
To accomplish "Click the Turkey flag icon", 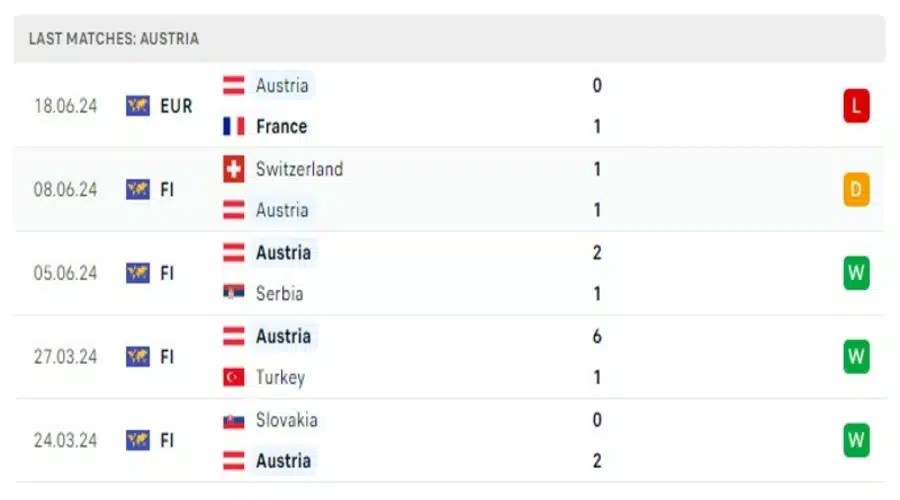I will 234,377.
